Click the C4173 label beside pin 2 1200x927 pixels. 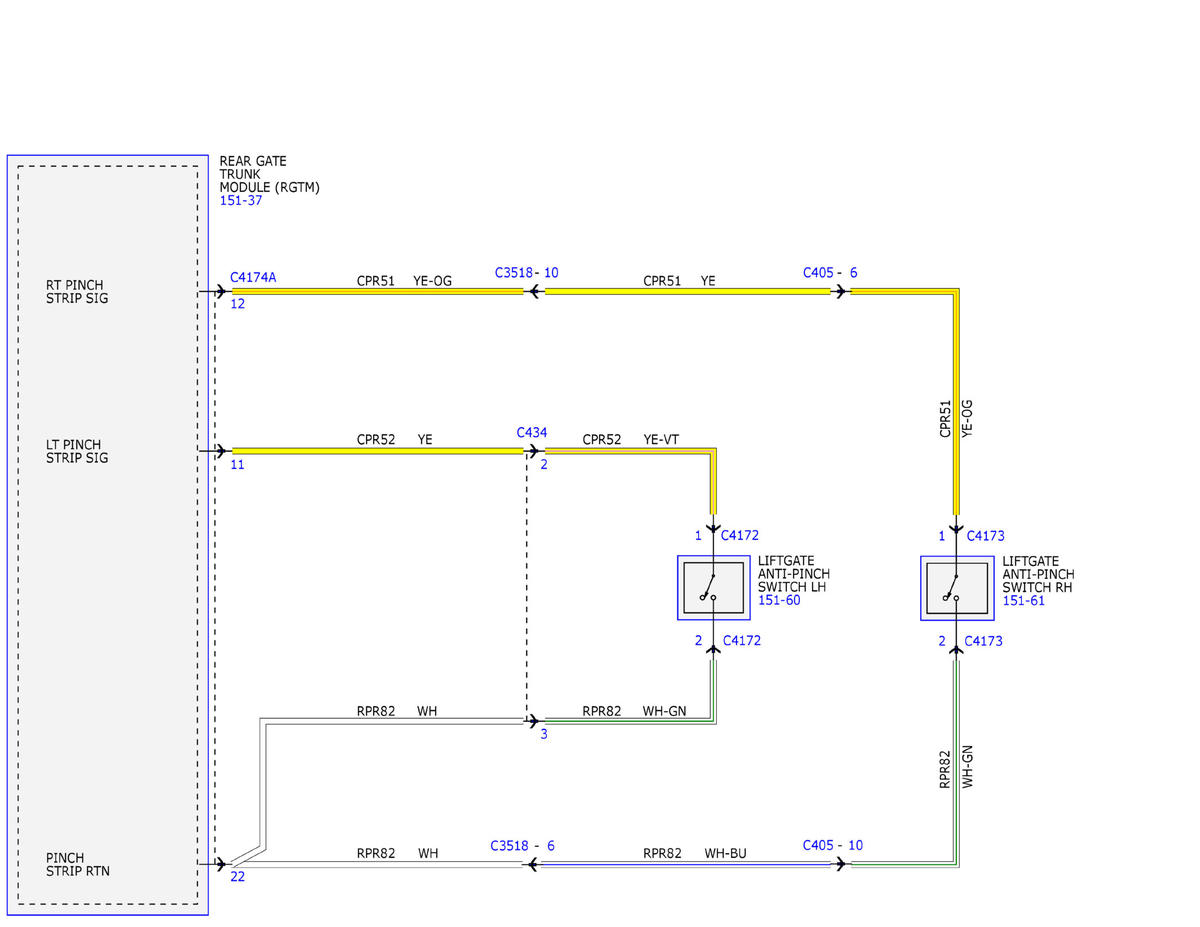click(985, 640)
